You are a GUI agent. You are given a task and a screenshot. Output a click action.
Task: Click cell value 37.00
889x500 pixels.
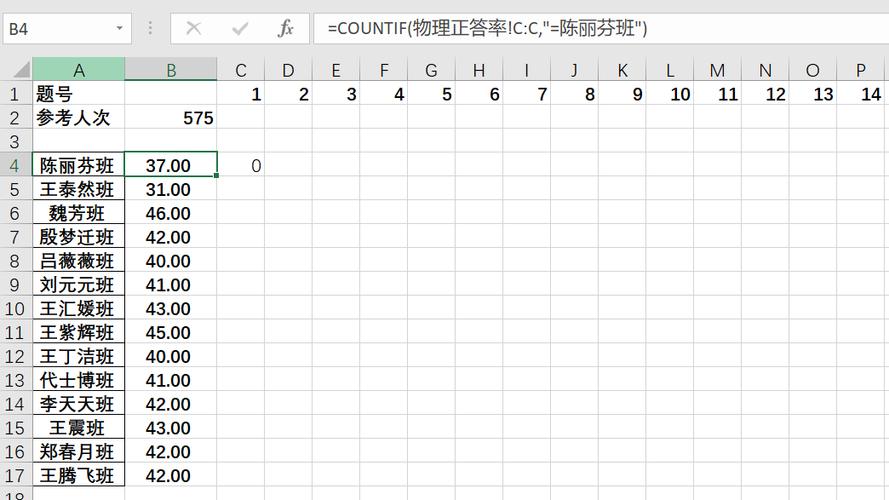tap(171, 166)
